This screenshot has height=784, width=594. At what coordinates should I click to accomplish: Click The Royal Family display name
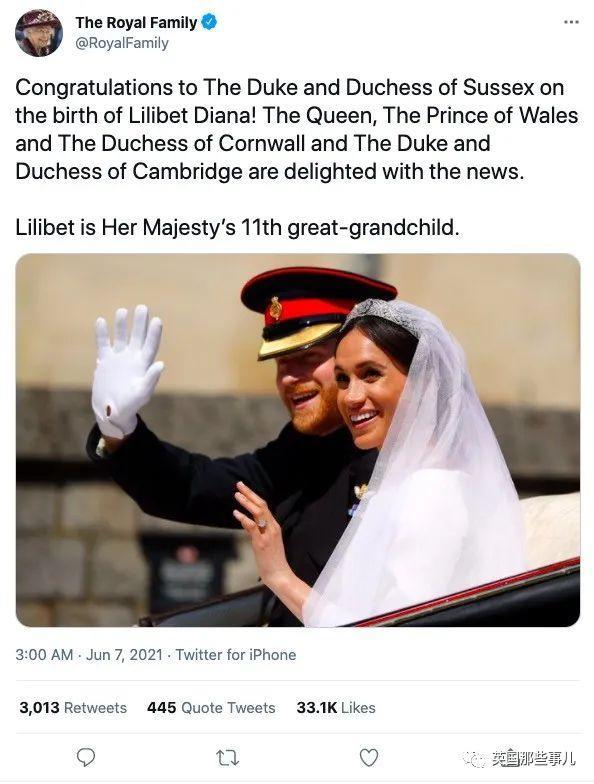pyautogui.click(x=136, y=23)
